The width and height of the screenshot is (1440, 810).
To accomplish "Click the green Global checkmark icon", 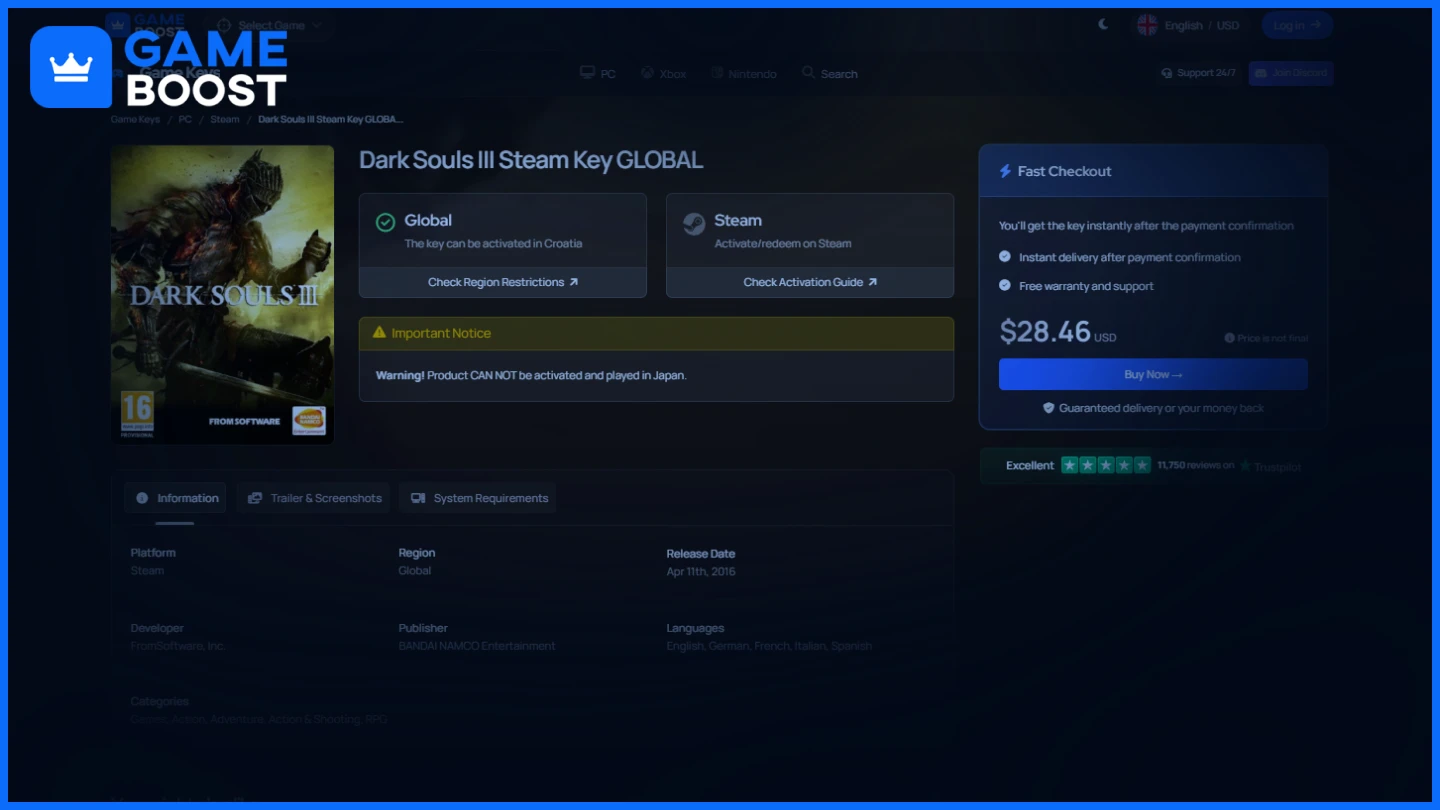I will [x=385, y=222].
